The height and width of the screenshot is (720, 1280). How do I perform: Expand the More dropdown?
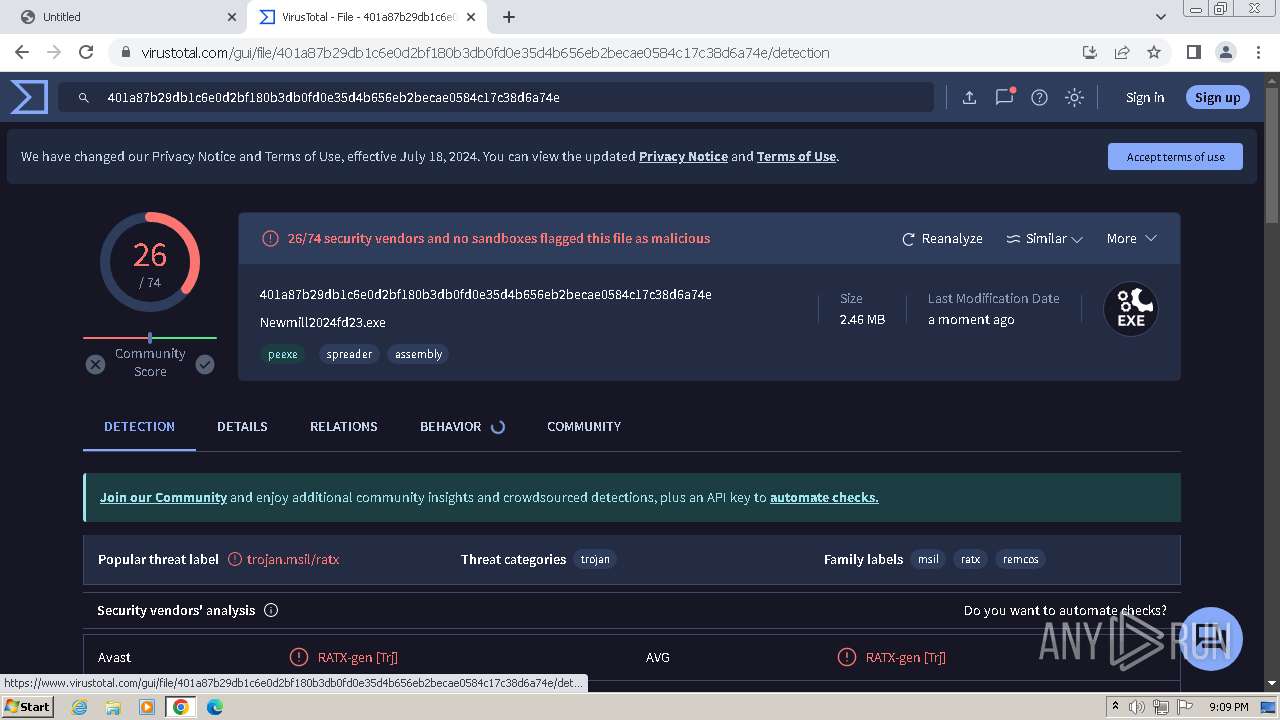point(1131,239)
